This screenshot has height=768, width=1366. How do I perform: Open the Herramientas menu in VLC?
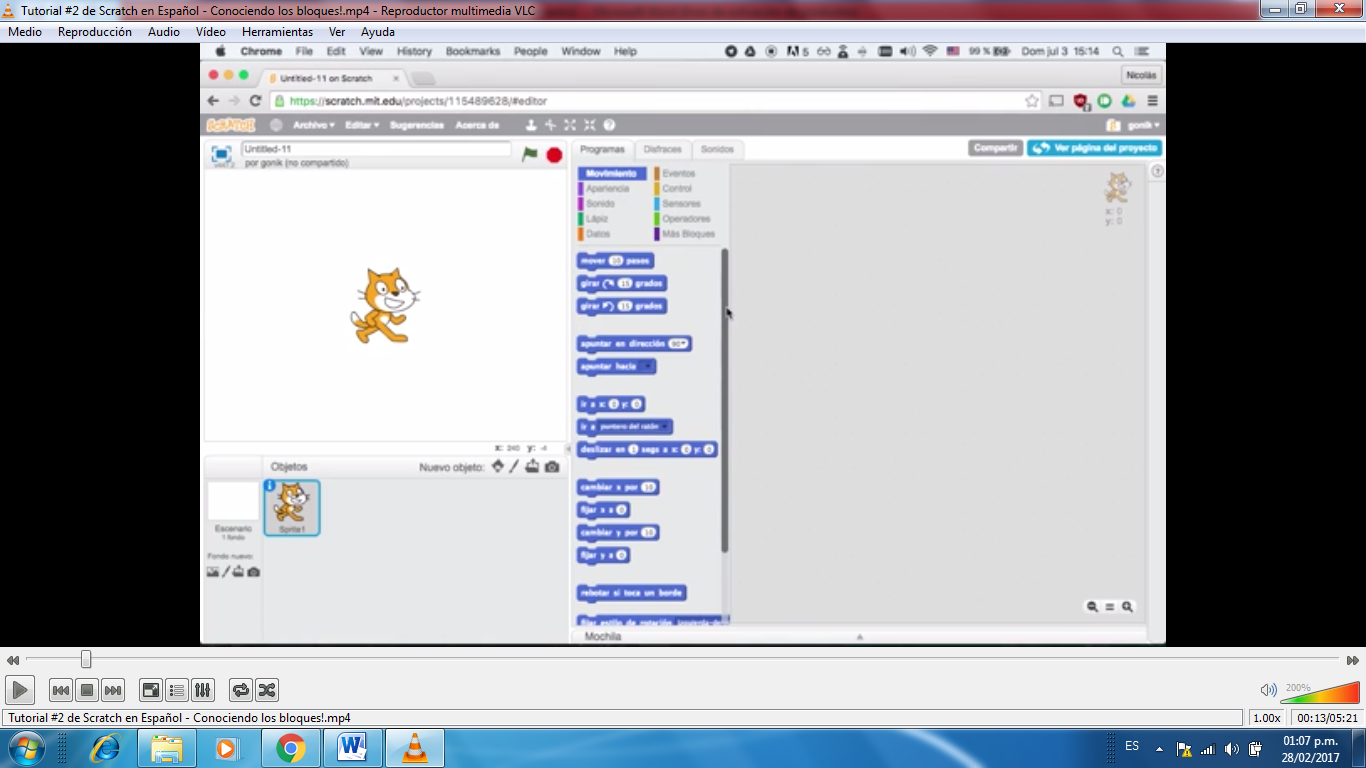click(x=277, y=31)
